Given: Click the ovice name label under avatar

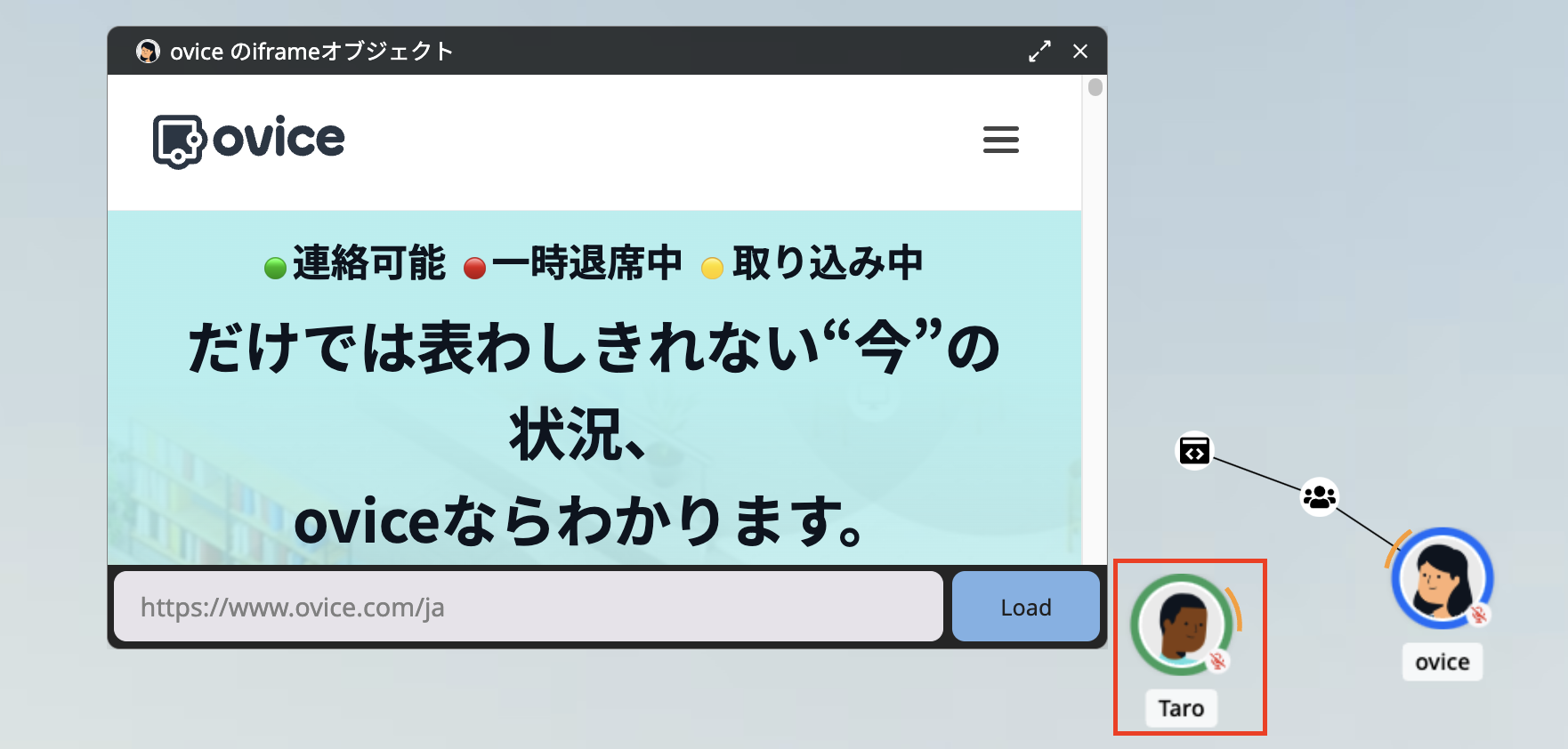Looking at the screenshot, I should 1443,662.
